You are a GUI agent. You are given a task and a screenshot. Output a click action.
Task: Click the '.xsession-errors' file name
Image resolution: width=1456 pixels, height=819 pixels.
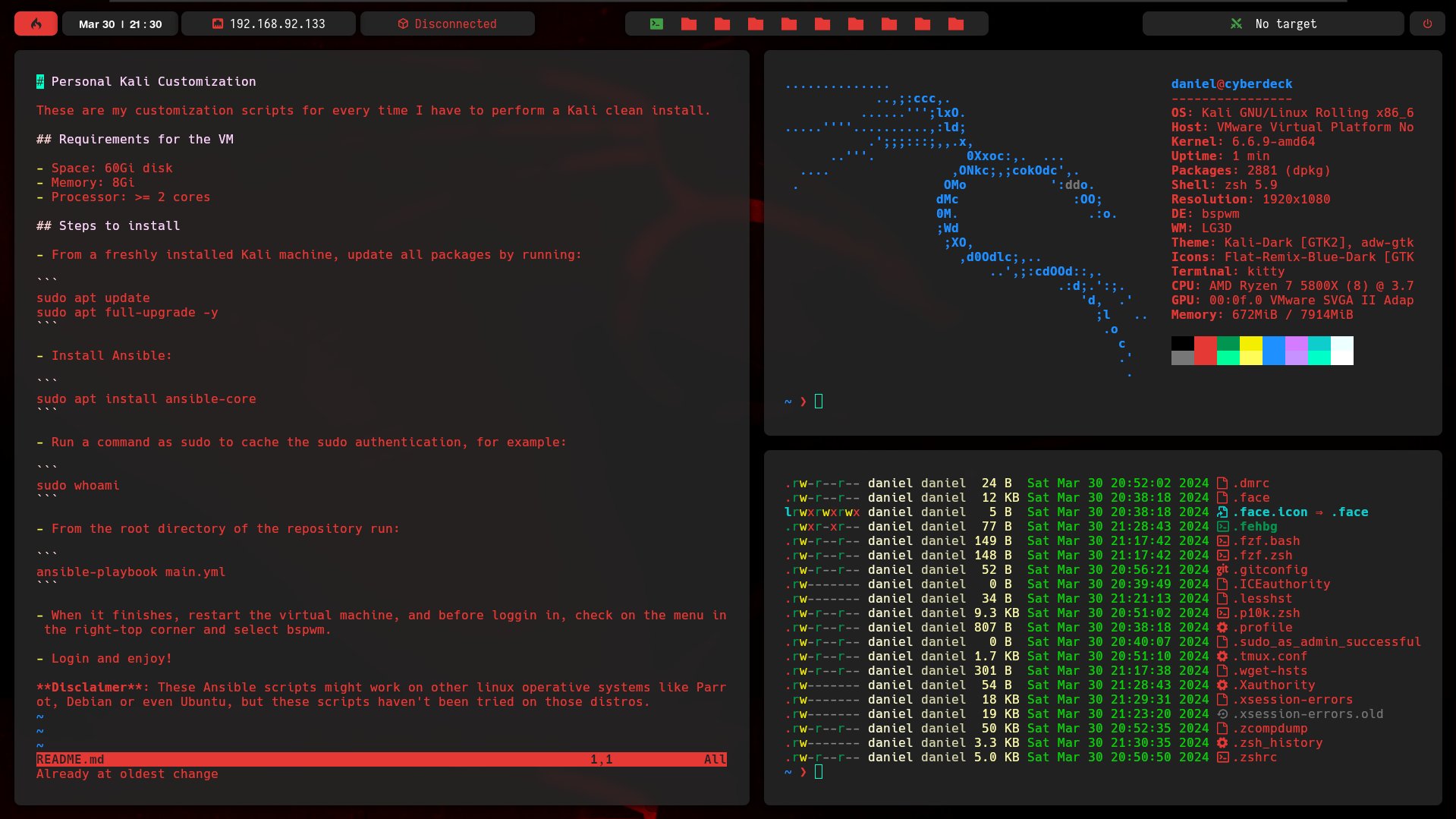[x=1293, y=699]
